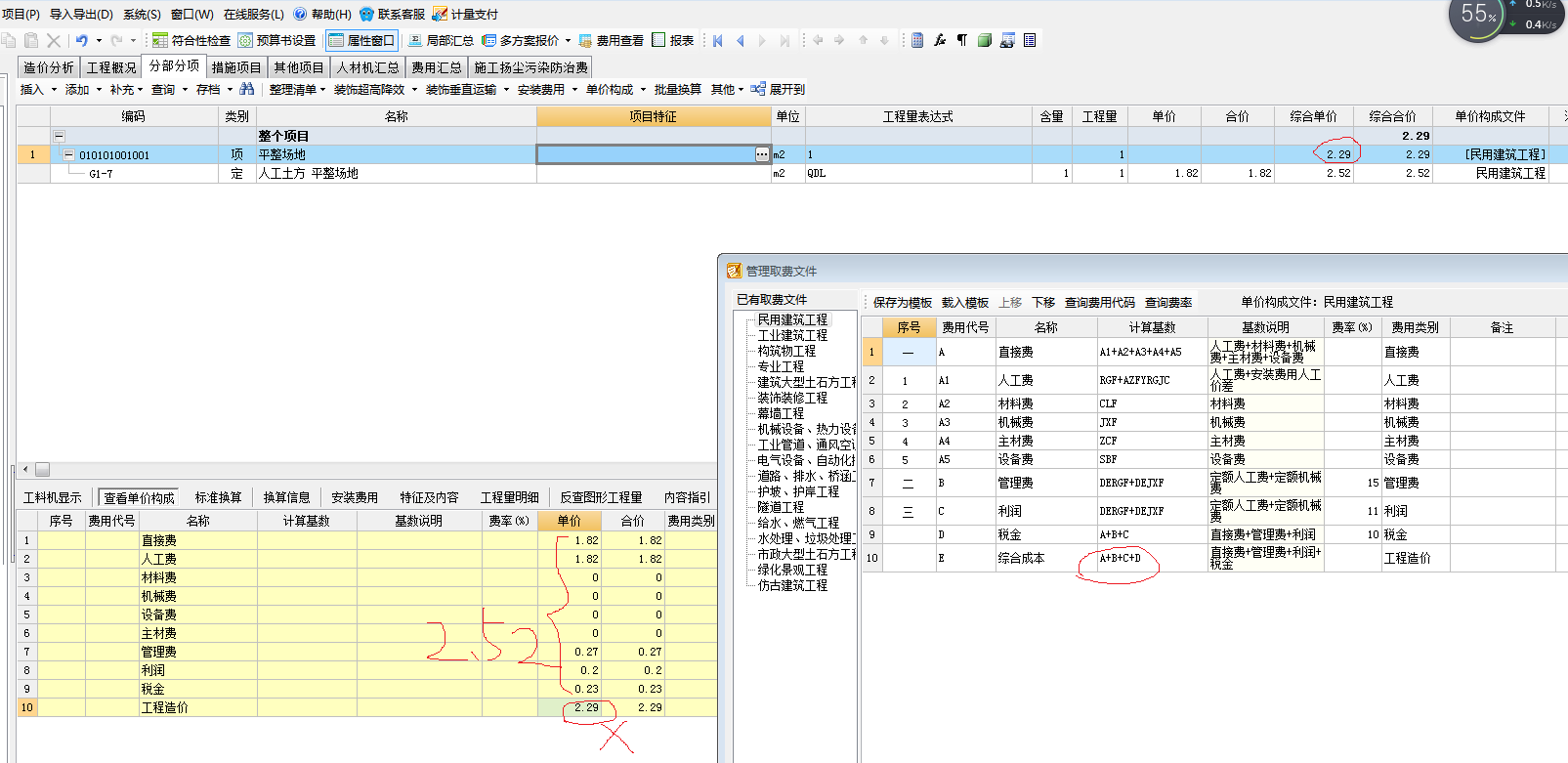Open 在线服务(L) menu
The height and width of the screenshot is (763, 1568).
click(254, 14)
